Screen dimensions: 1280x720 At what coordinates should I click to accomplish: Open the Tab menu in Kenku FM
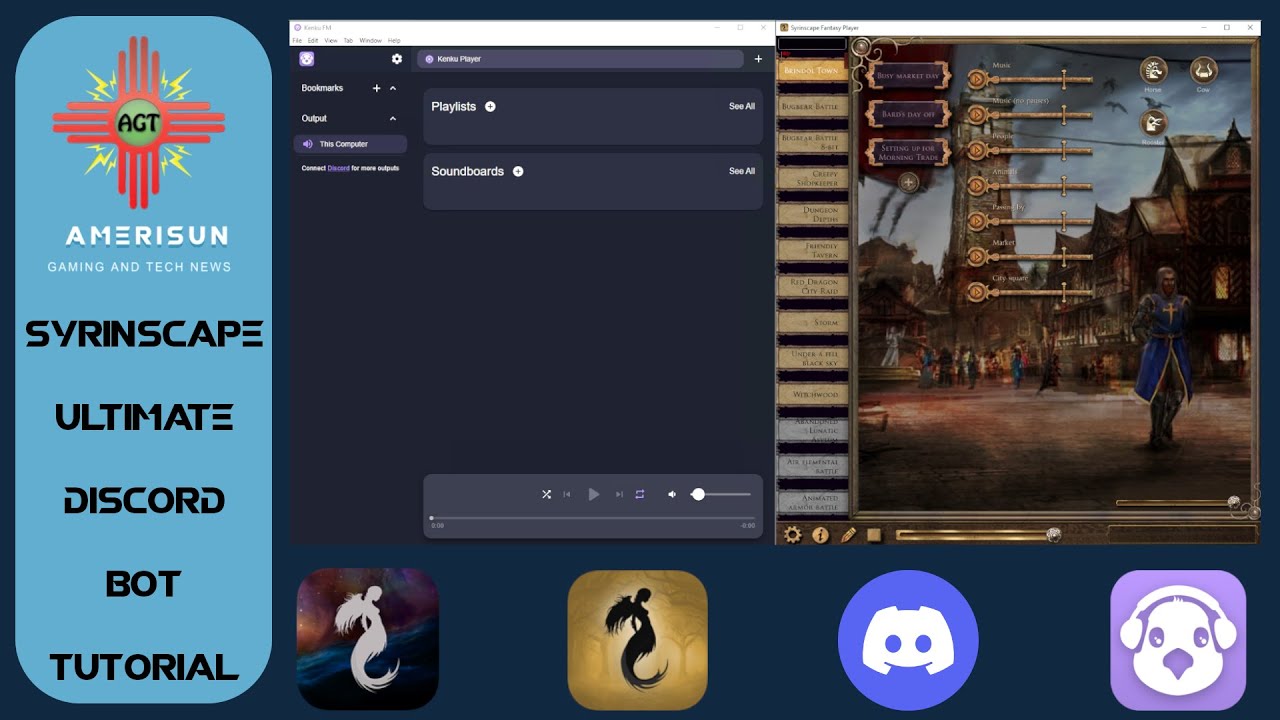(348, 40)
